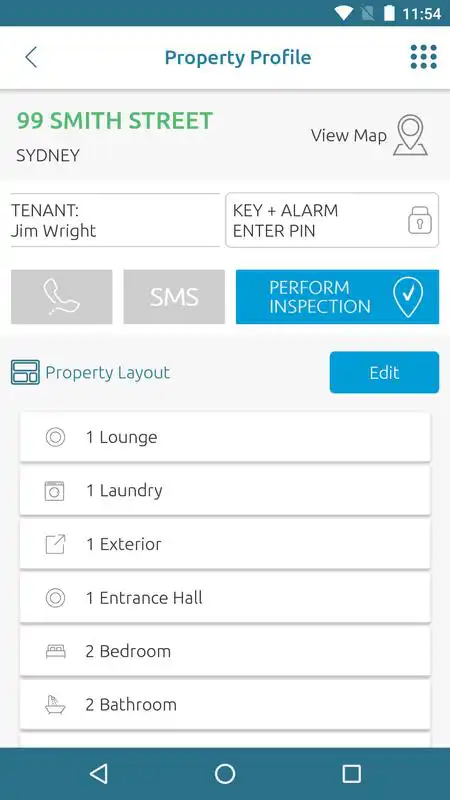Tap the exterior arrow-box icon
This screenshot has width=450, height=800.
pos(55,544)
